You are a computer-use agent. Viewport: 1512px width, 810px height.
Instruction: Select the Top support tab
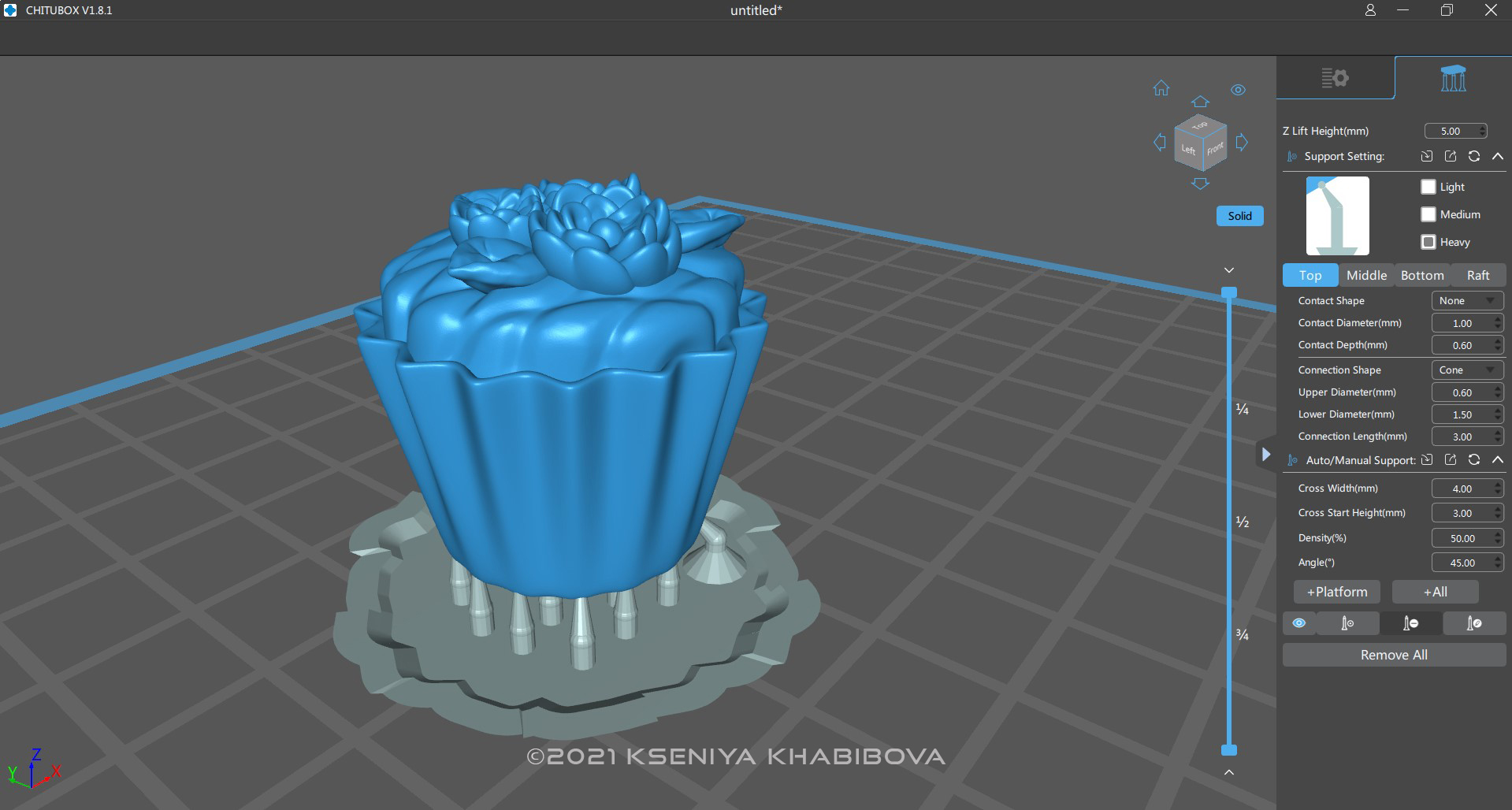[x=1310, y=275]
